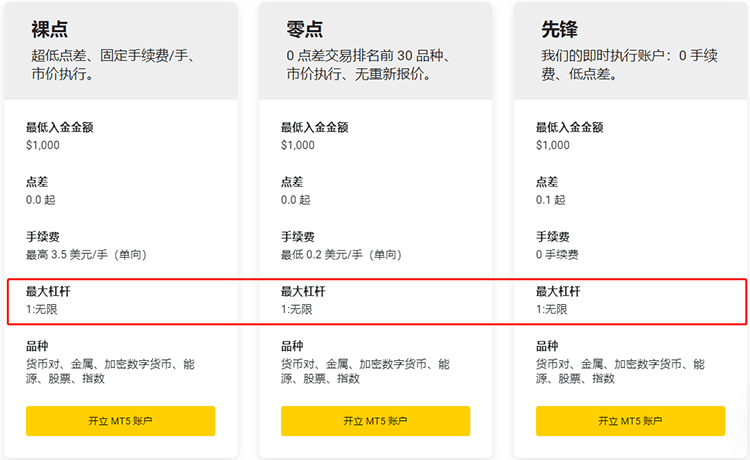Click 0 手续费 text in 先锋 card
This screenshot has width=750, height=460.
(x=557, y=254)
